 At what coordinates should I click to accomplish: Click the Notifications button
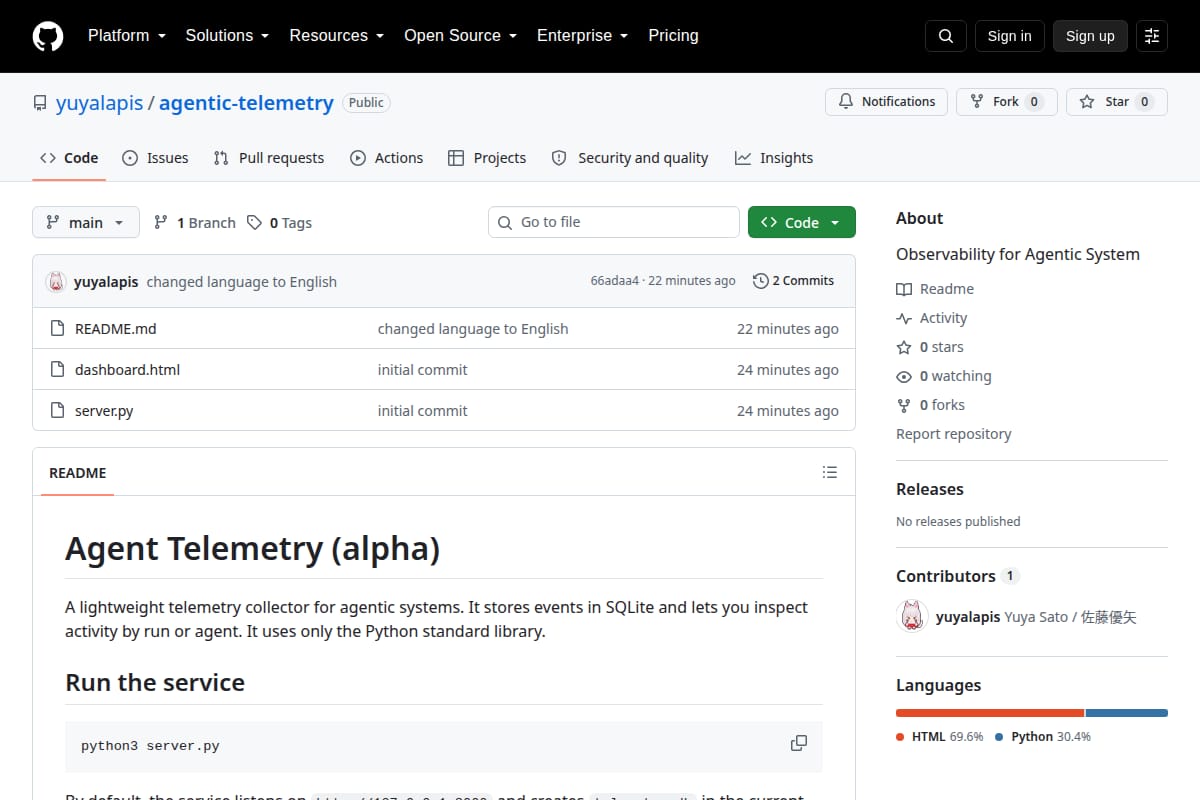(x=886, y=102)
